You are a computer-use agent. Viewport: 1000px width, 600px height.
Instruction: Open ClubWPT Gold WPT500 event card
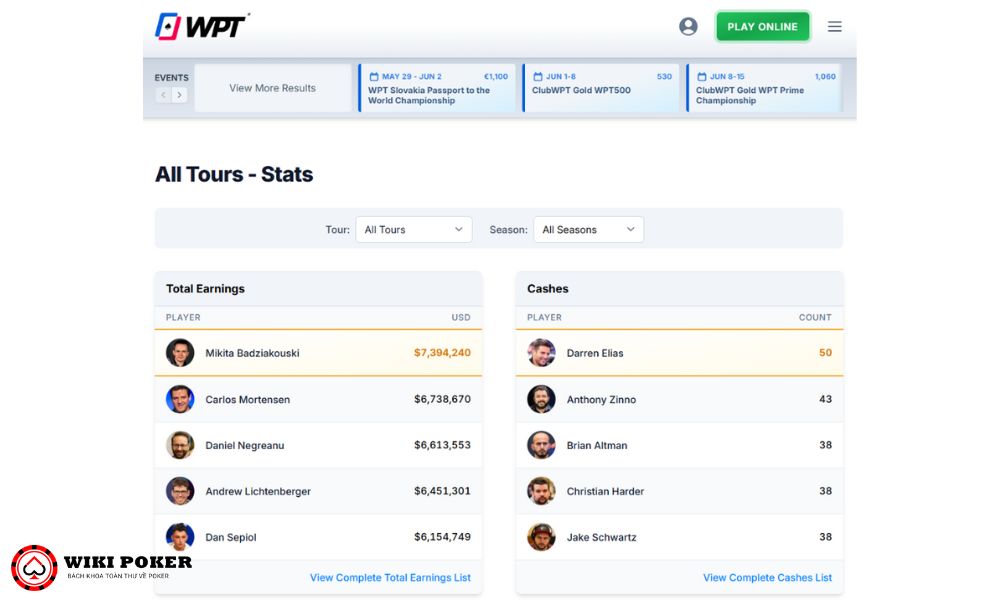point(601,88)
